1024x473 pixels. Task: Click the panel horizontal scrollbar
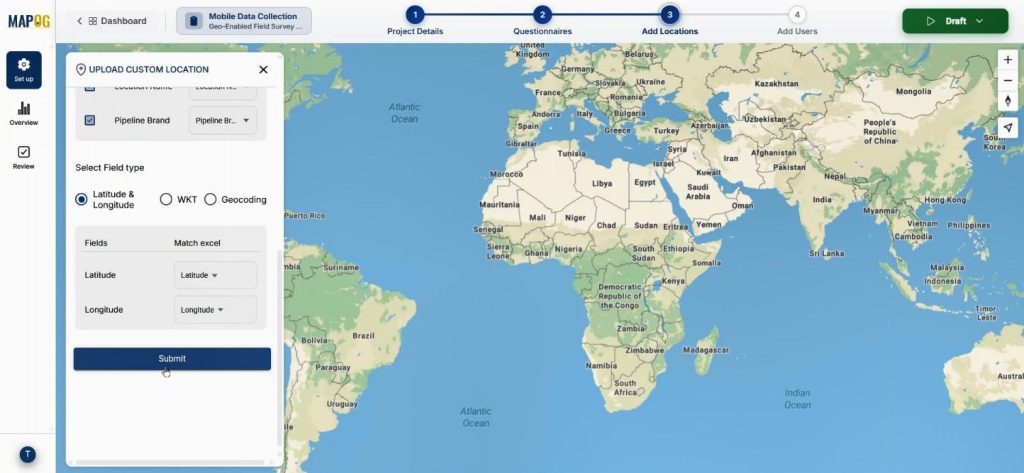click(170, 463)
